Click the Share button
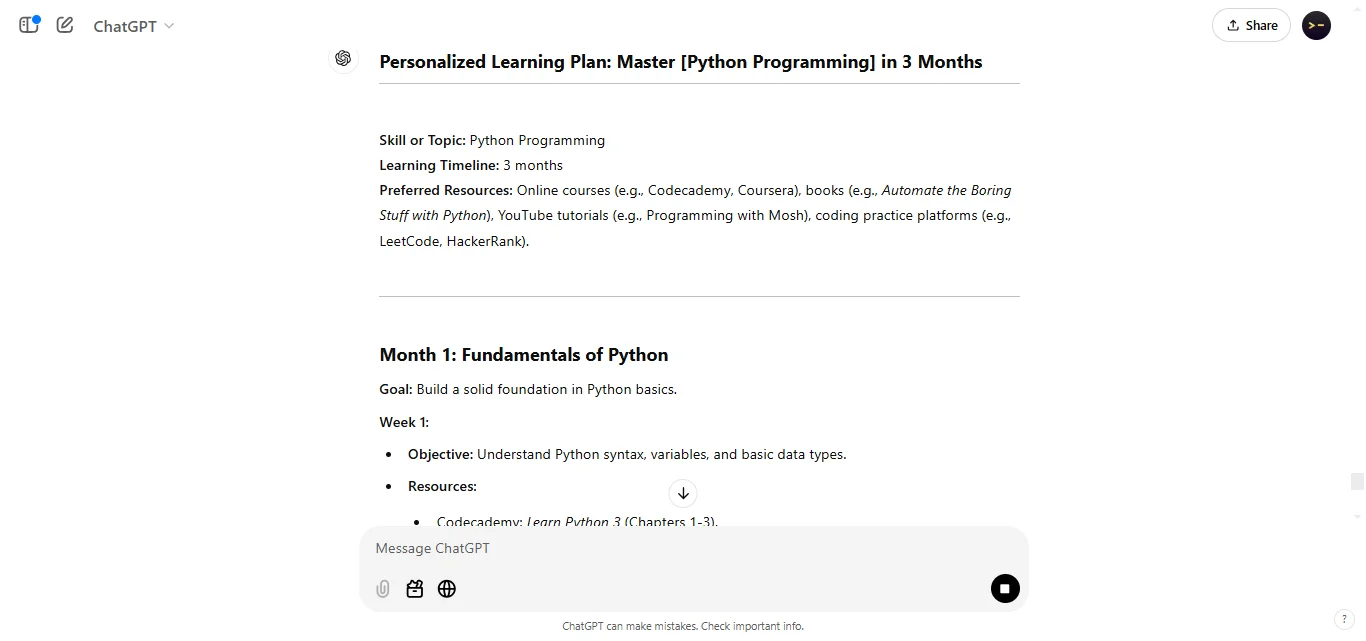The height and width of the screenshot is (641, 1366). click(x=1251, y=25)
